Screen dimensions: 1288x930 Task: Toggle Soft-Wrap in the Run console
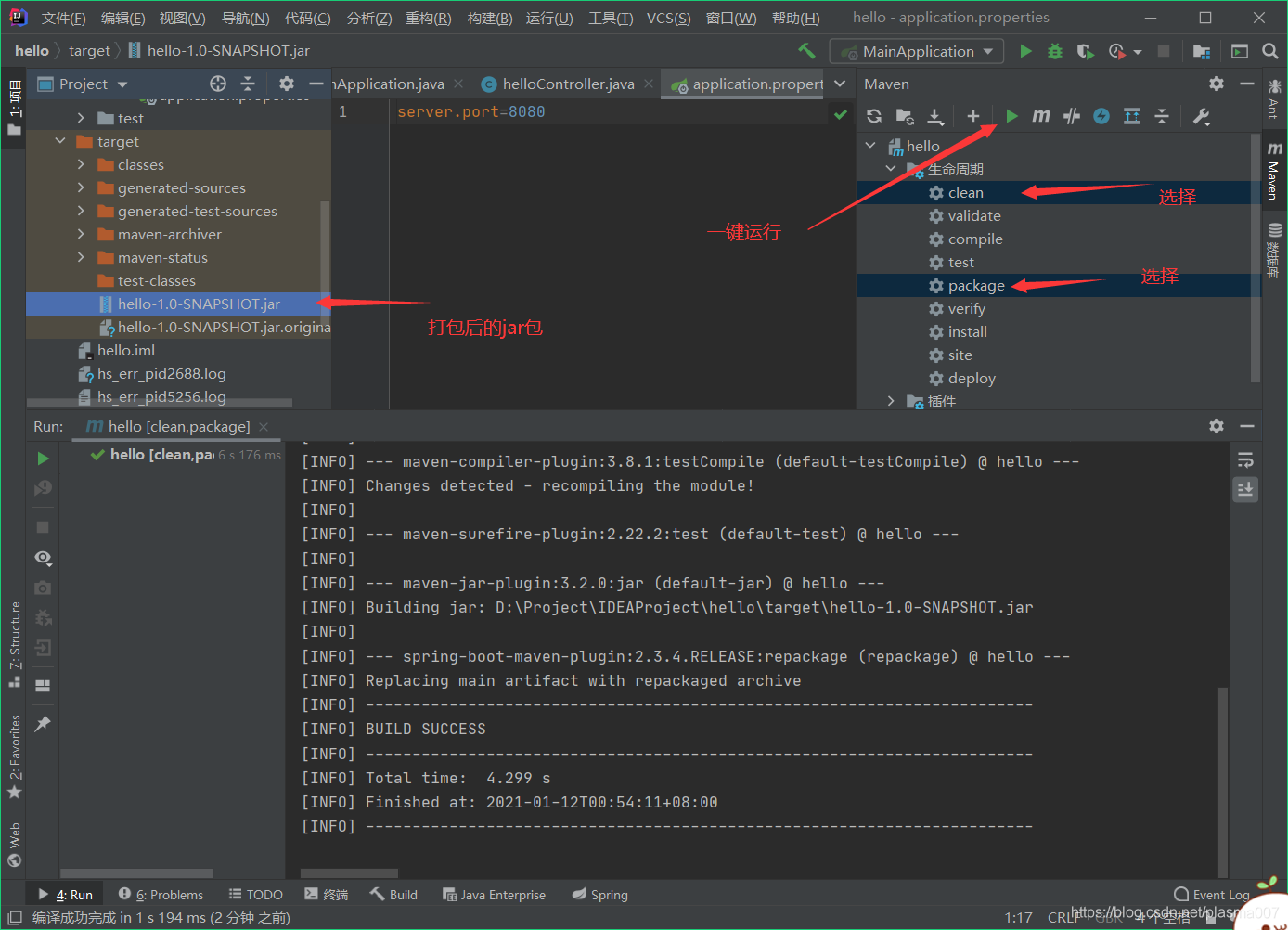1245,458
